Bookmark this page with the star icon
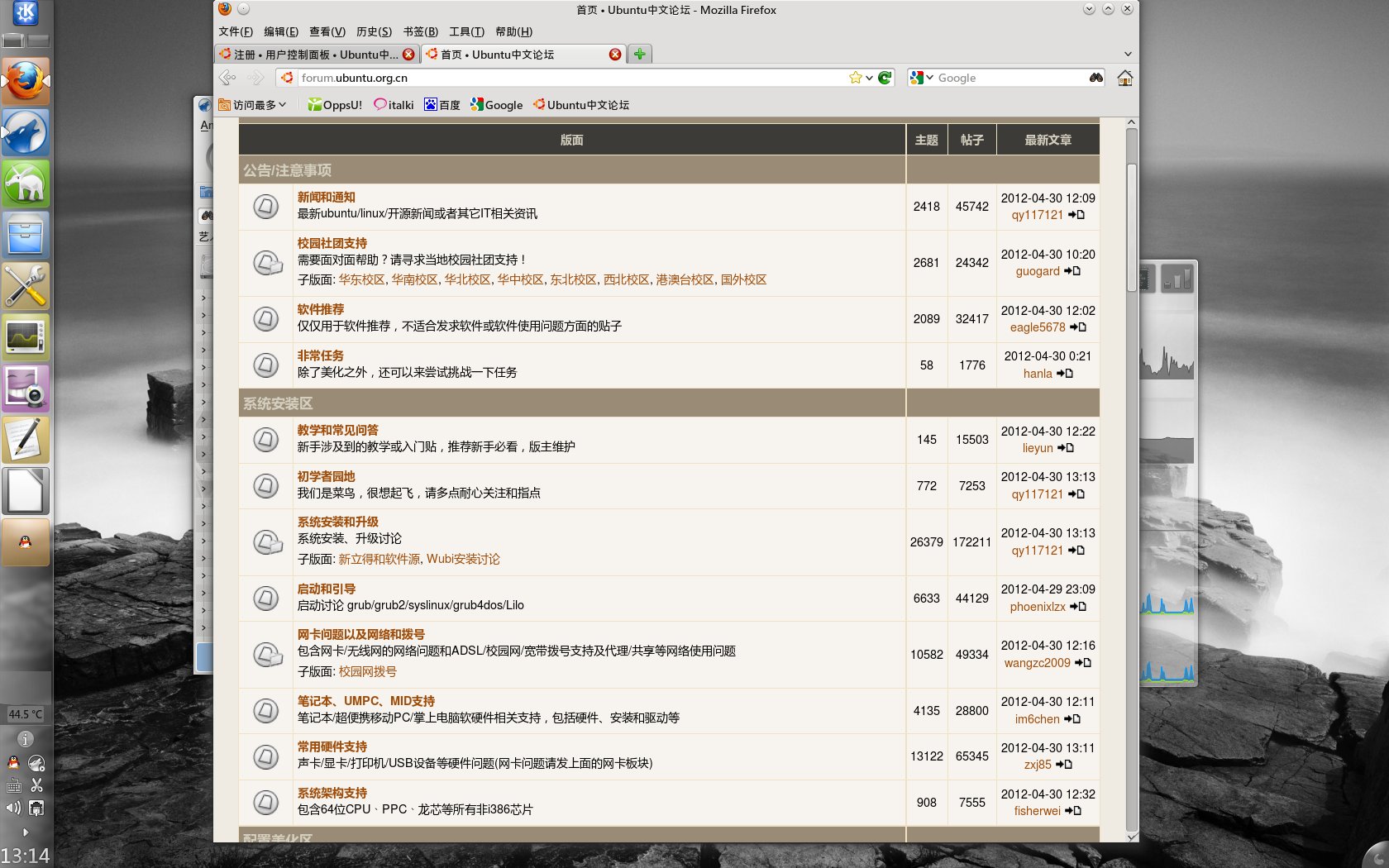The height and width of the screenshot is (868, 1389). (x=855, y=78)
